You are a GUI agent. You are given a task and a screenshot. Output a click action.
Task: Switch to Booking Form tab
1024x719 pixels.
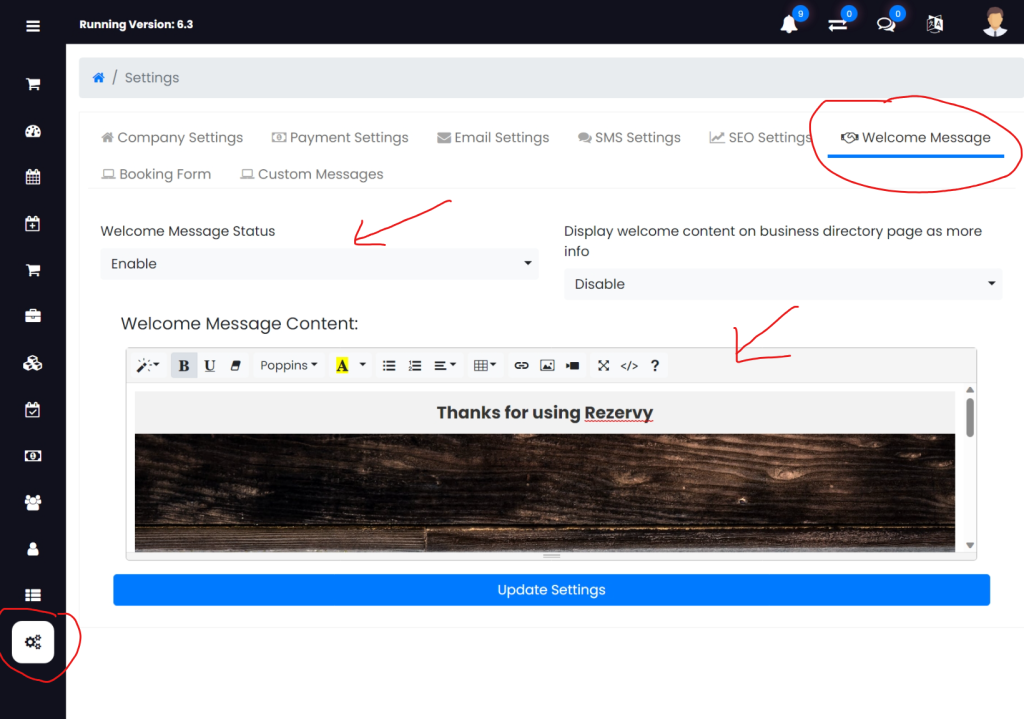(156, 174)
